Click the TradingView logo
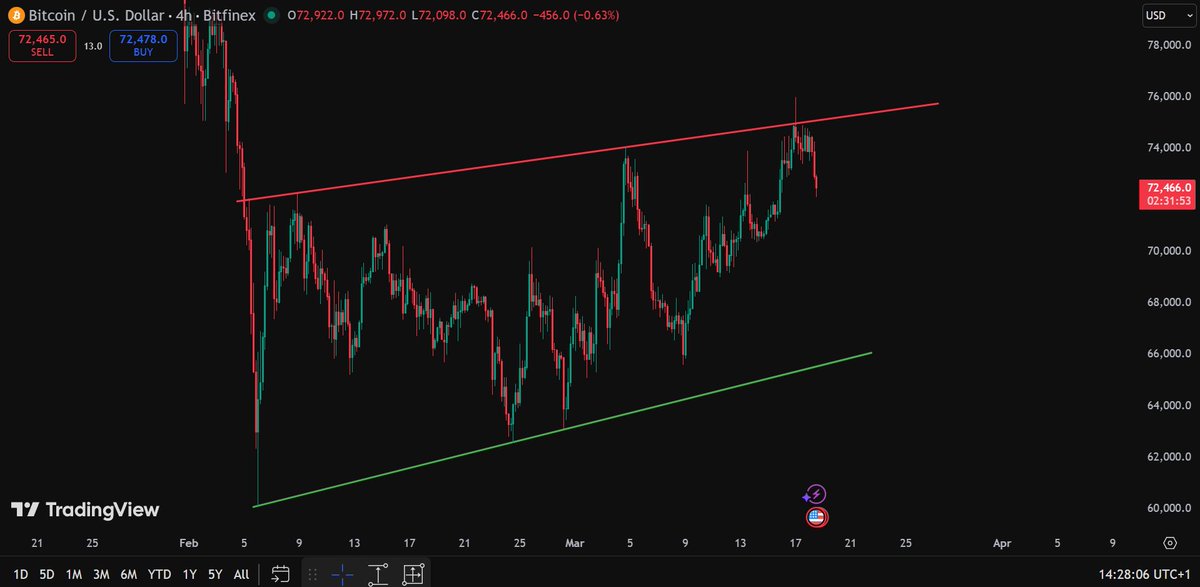 (85, 510)
